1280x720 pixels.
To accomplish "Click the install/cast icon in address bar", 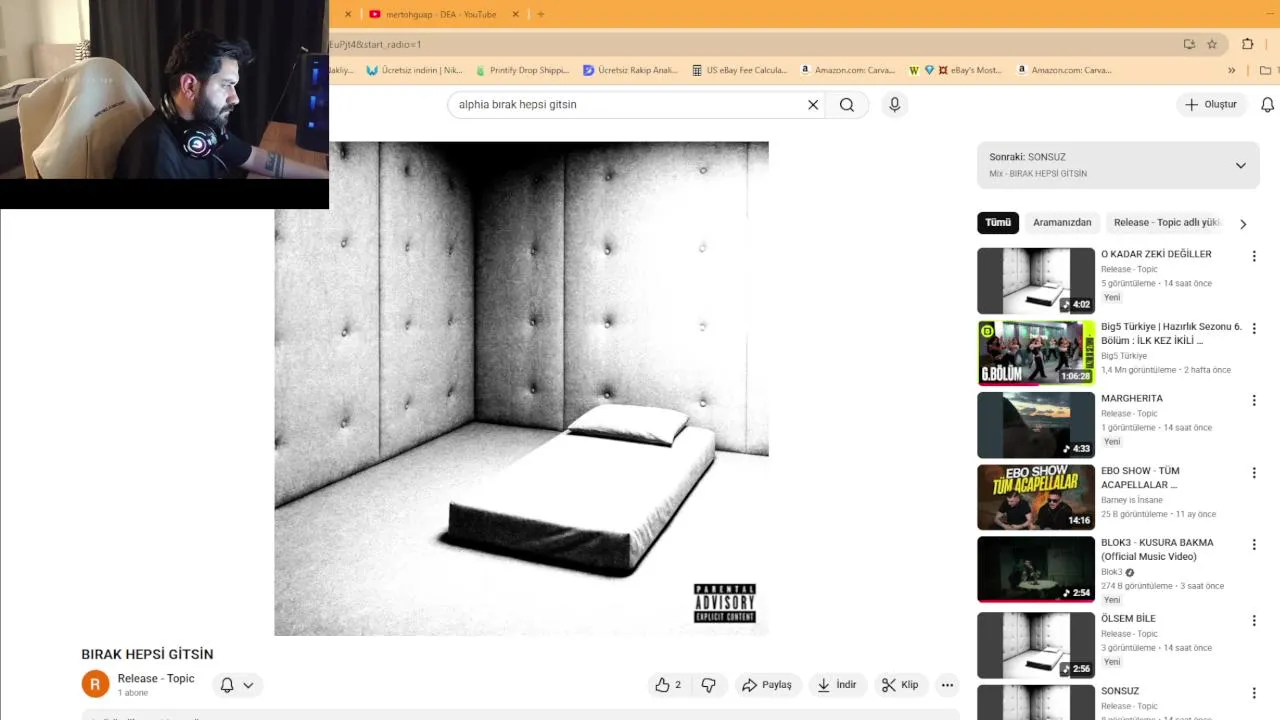I will (x=1189, y=44).
